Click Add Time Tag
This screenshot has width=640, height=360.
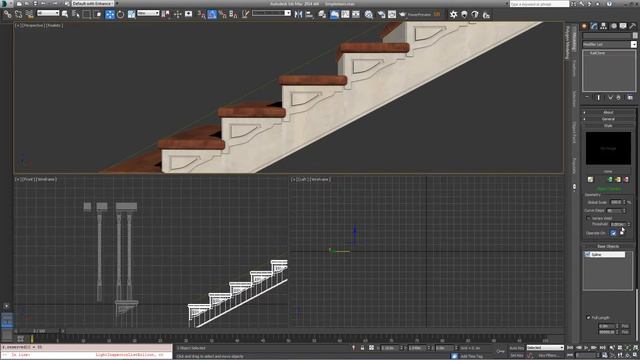471,356
